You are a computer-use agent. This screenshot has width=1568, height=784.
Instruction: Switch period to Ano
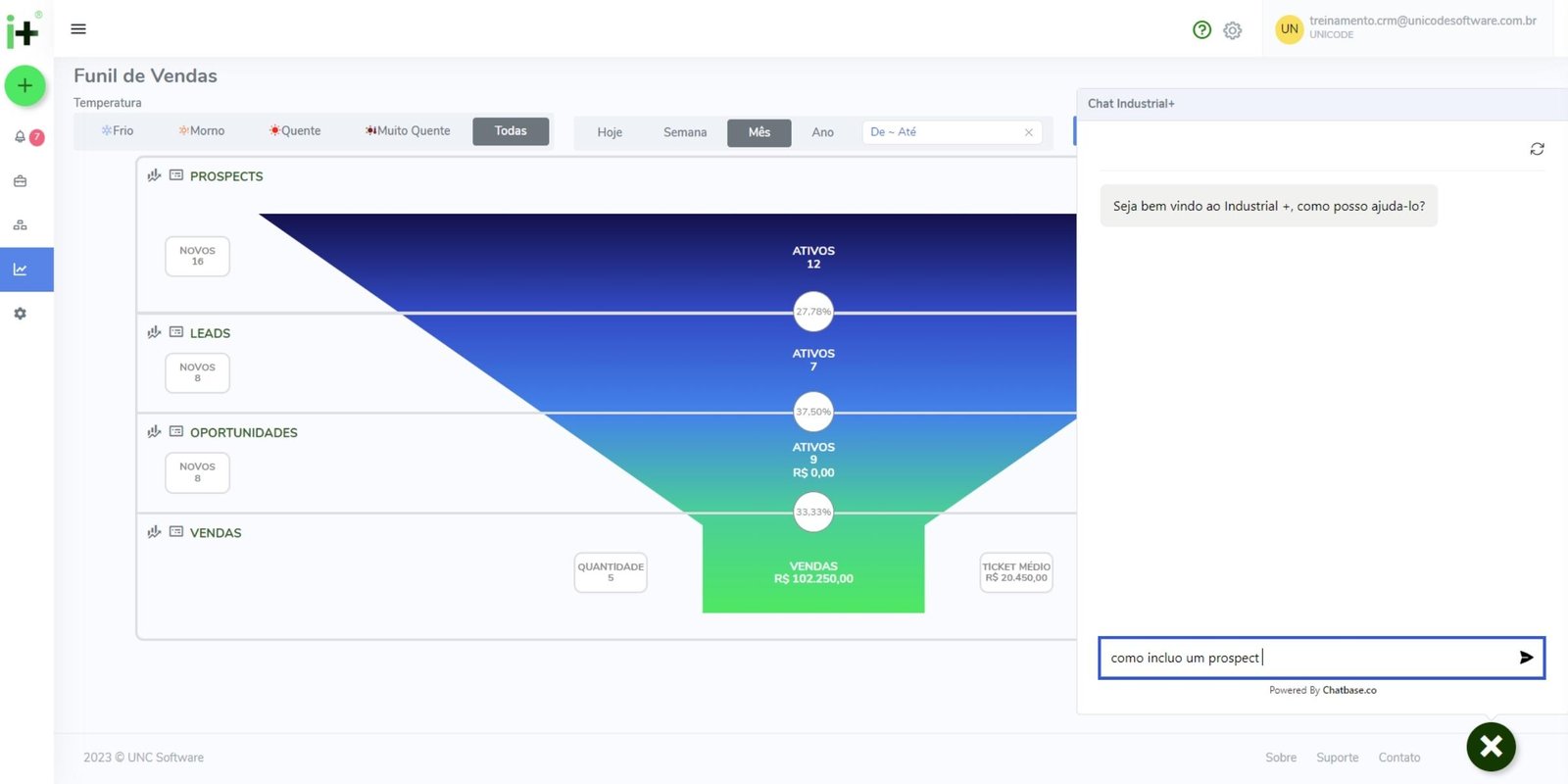click(822, 132)
